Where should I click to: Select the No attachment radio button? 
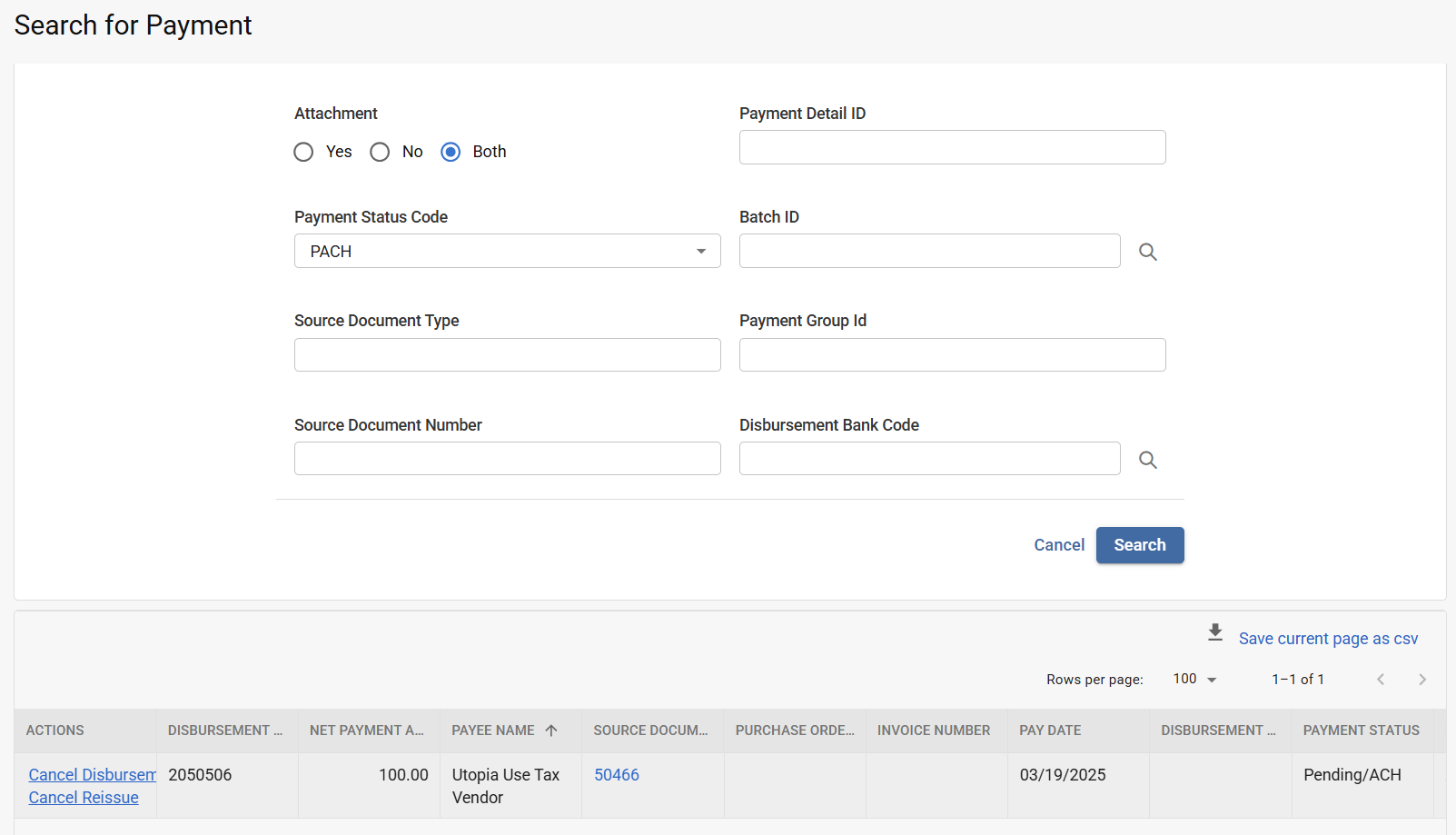click(380, 152)
